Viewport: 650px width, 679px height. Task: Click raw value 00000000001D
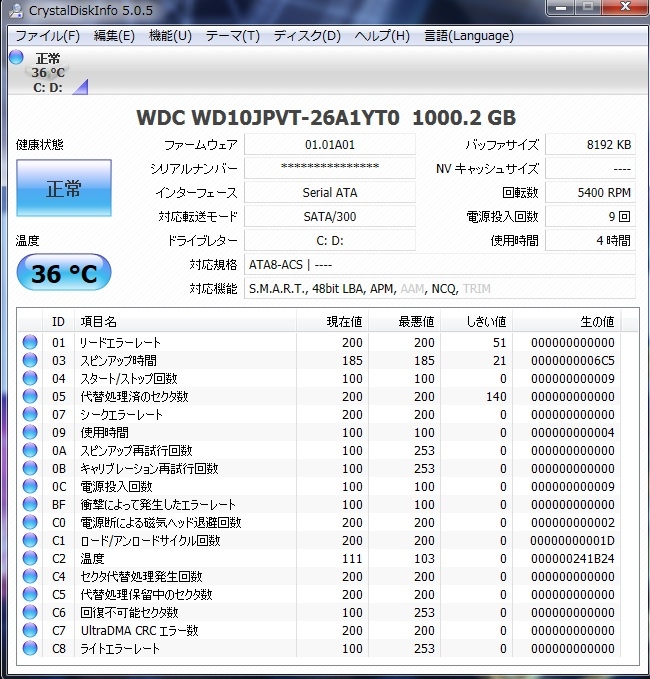point(572,540)
